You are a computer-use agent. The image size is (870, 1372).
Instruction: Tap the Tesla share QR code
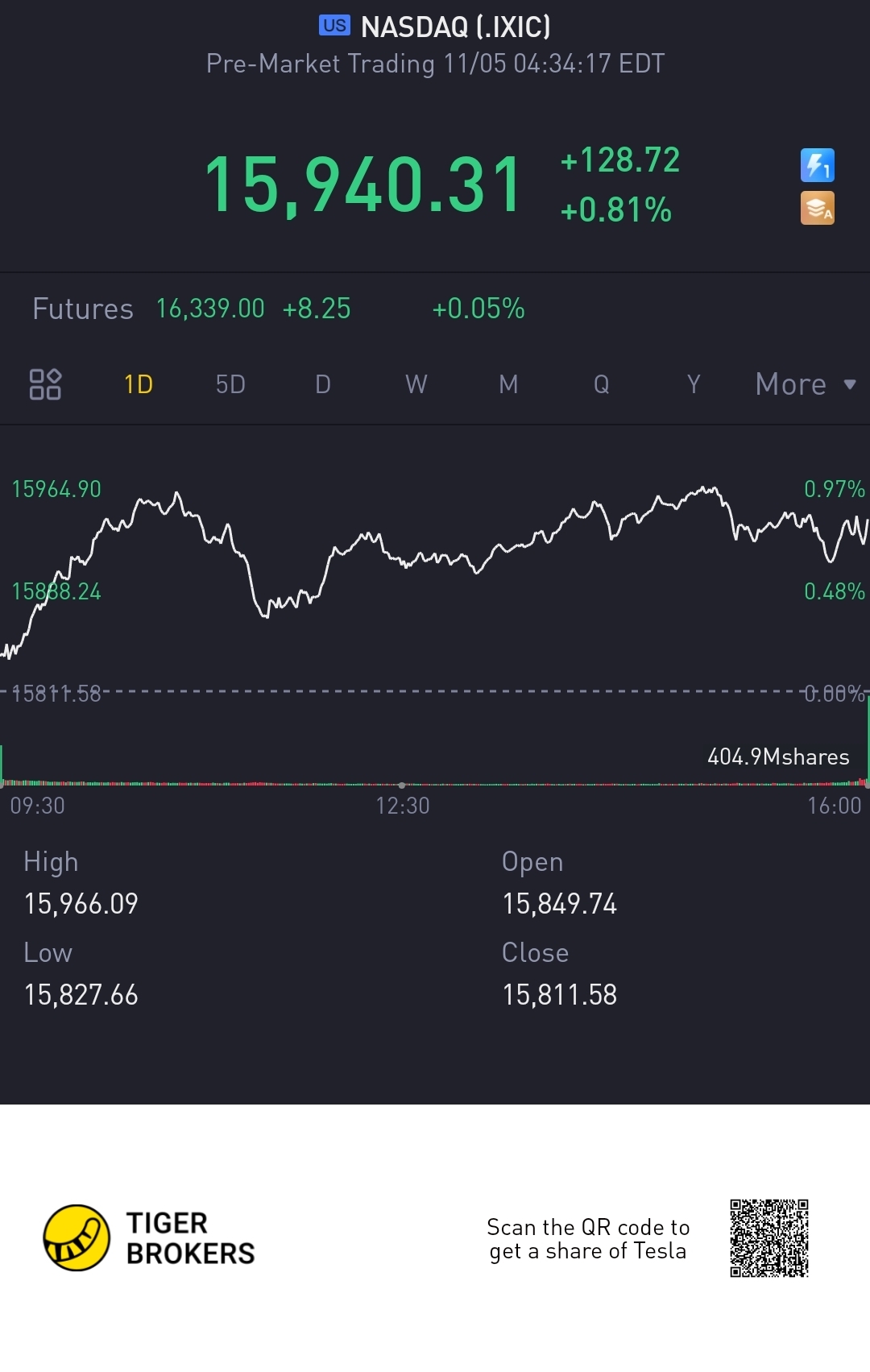point(768,1238)
